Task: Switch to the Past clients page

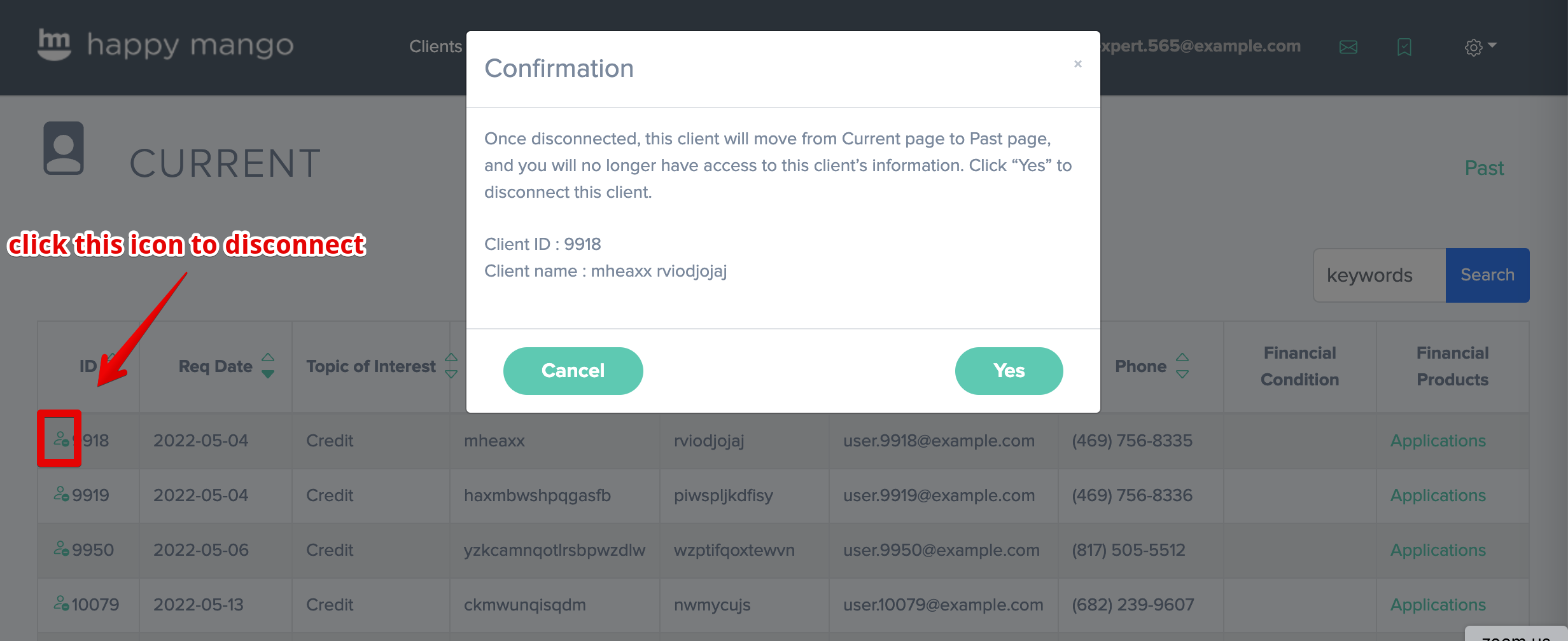Action: [1483, 168]
